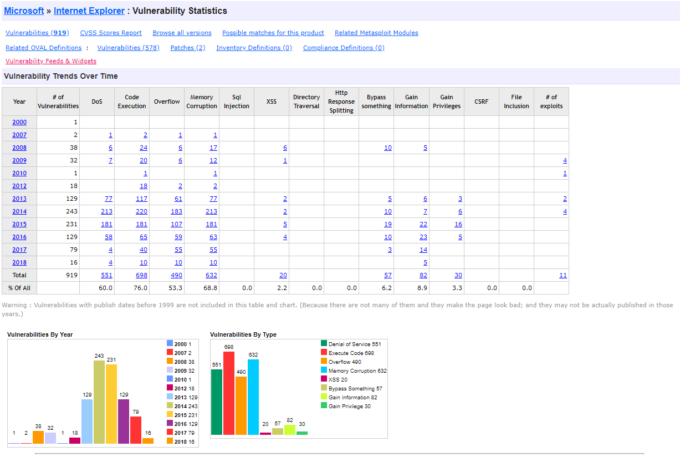The image size is (690, 457).
Task: Click the Memory Corruption cyan legend swatch
Action: coord(324,370)
